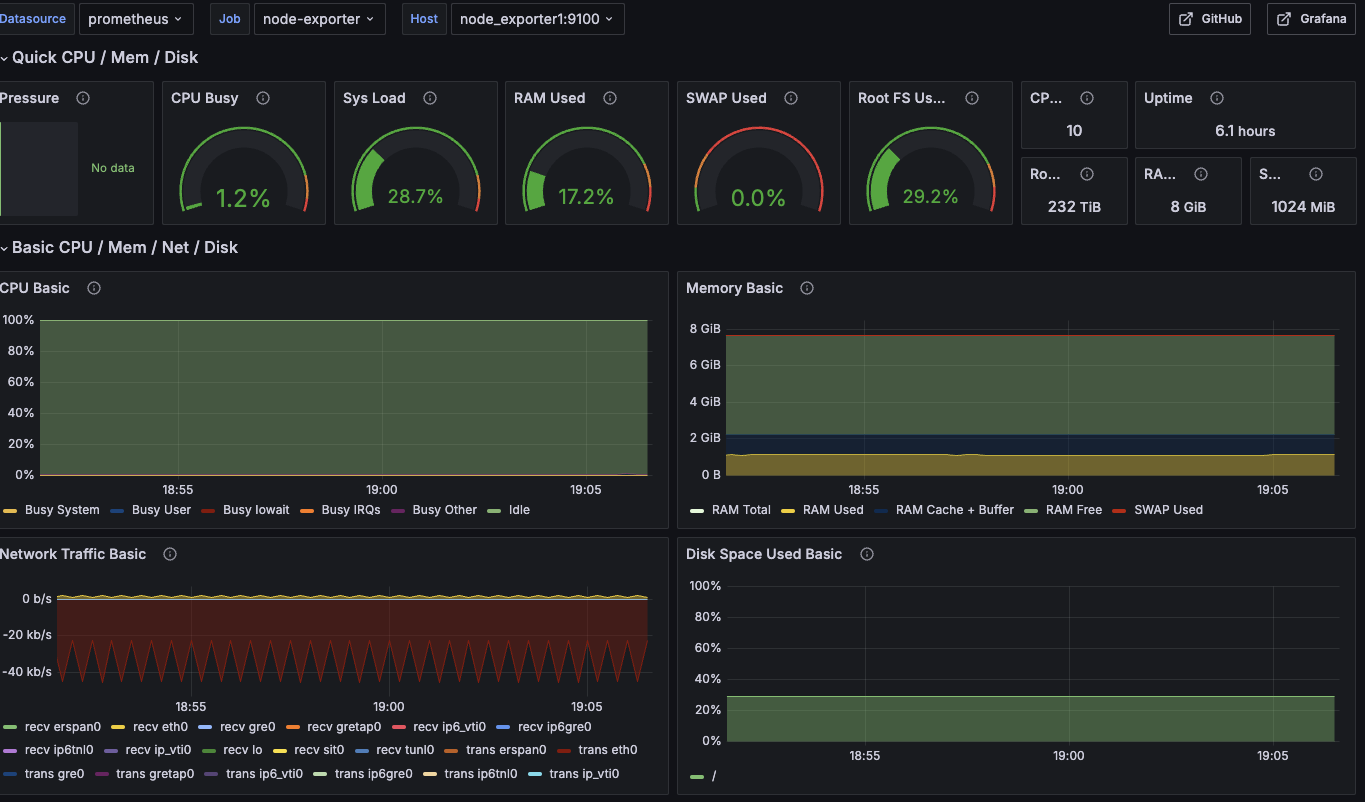The height and width of the screenshot is (802, 1365).
Task: Click the No data text in Pressure panel
Action: (113, 168)
